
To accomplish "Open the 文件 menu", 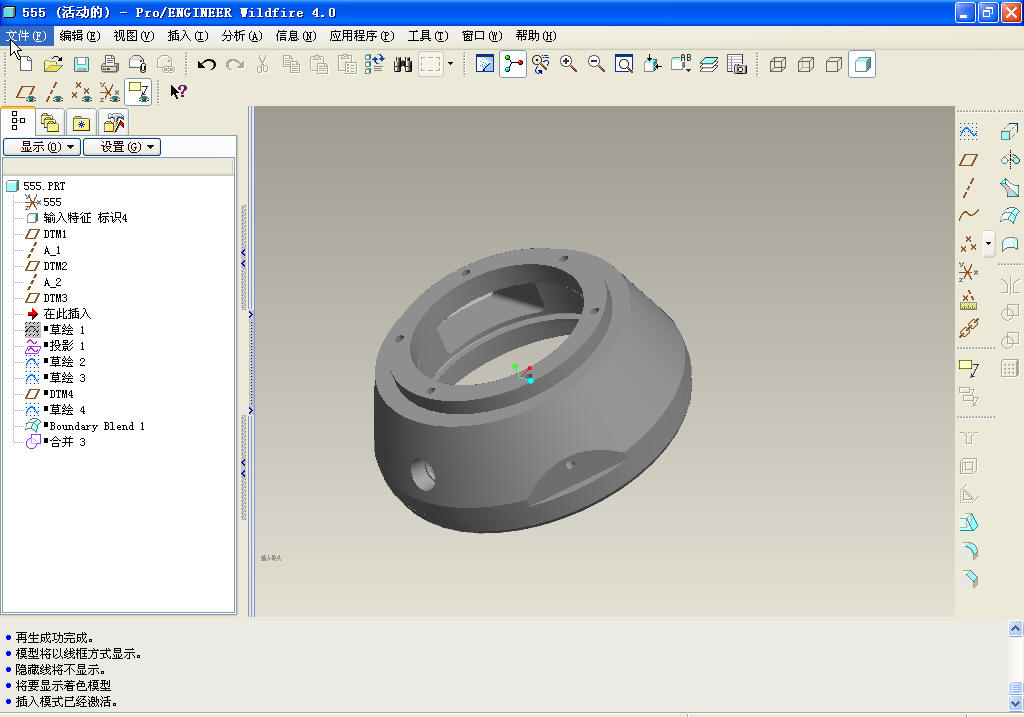I will tap(27, 36).
